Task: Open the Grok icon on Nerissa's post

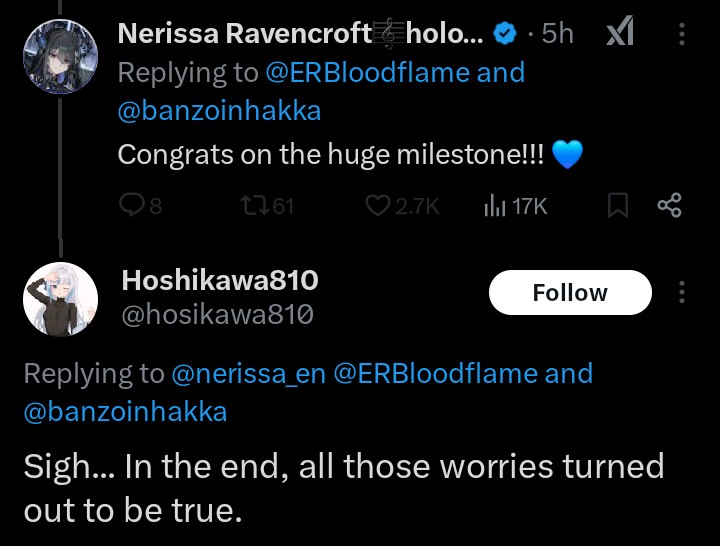Action: 620,34
